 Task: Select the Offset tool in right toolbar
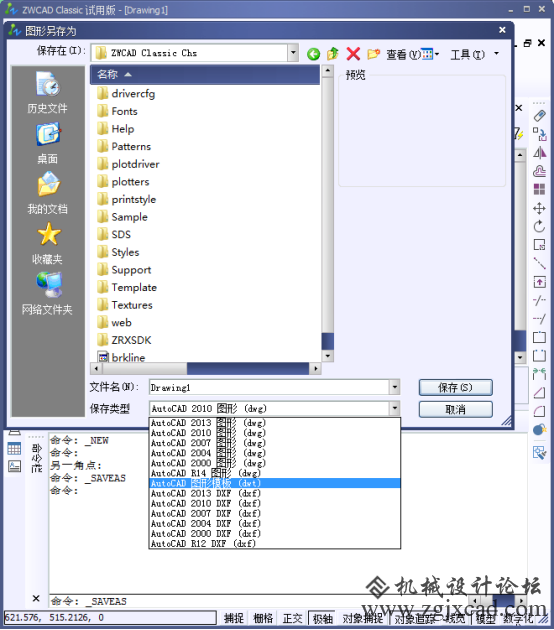[540, 172]
